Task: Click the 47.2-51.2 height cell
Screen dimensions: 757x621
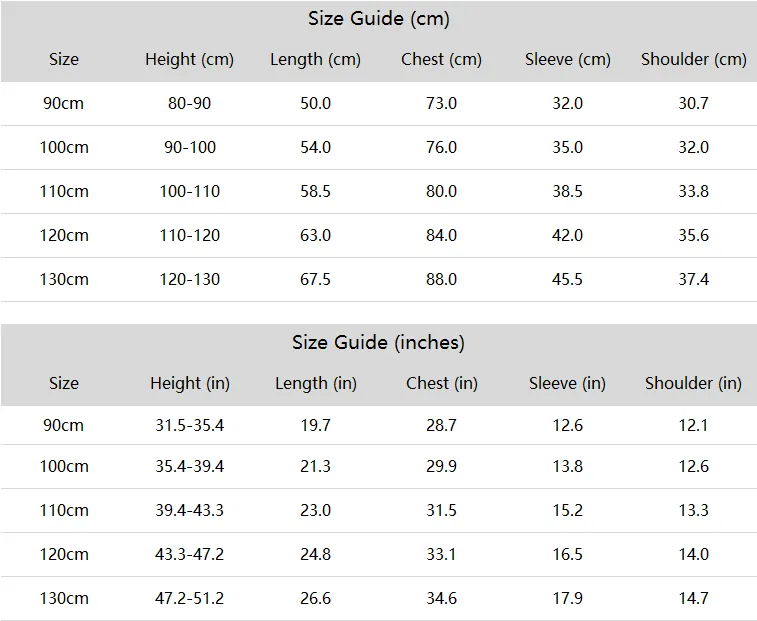Action: point(189,598)
